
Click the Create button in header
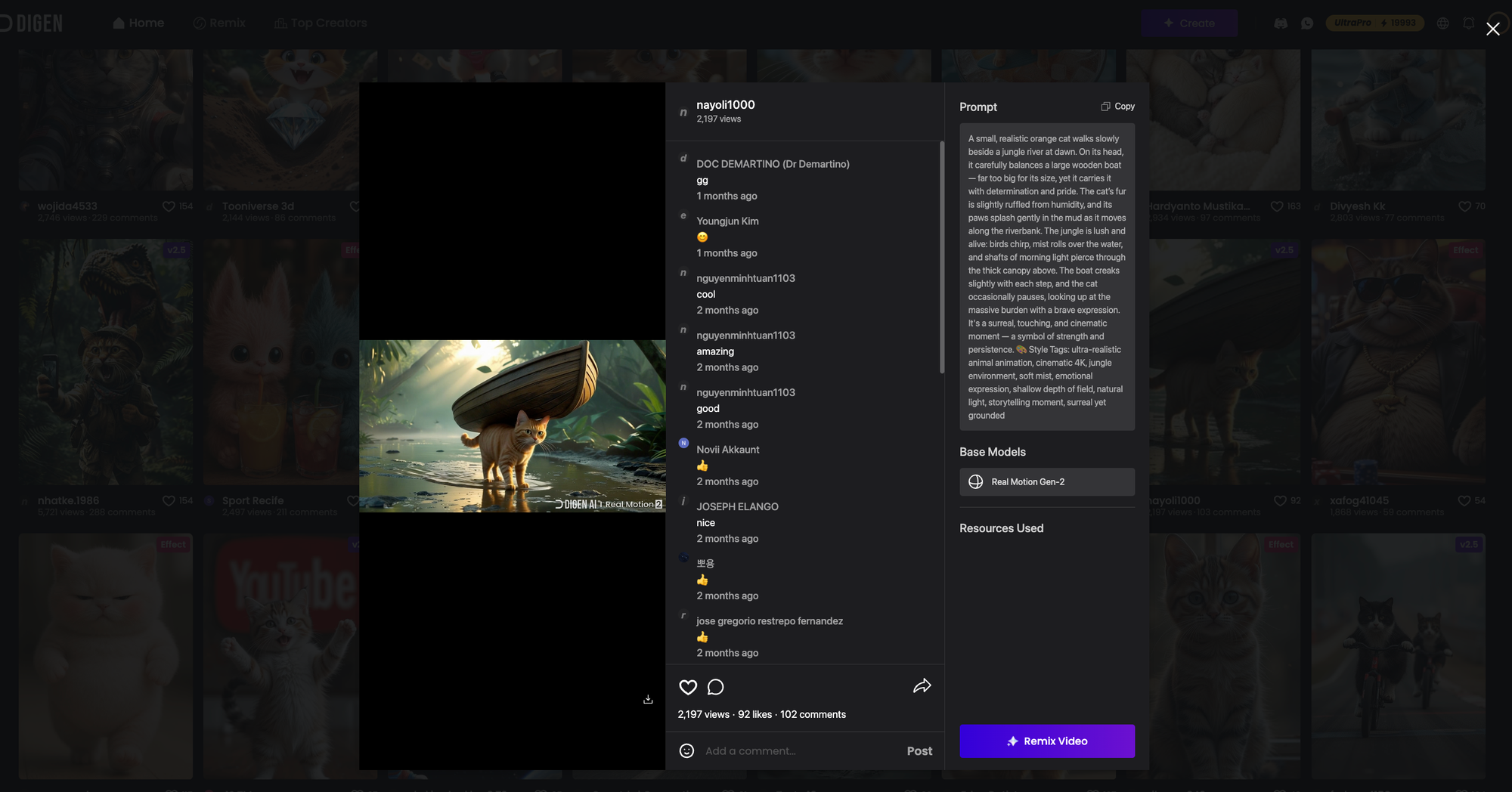pyautogui.click(x=1189, y=23)
